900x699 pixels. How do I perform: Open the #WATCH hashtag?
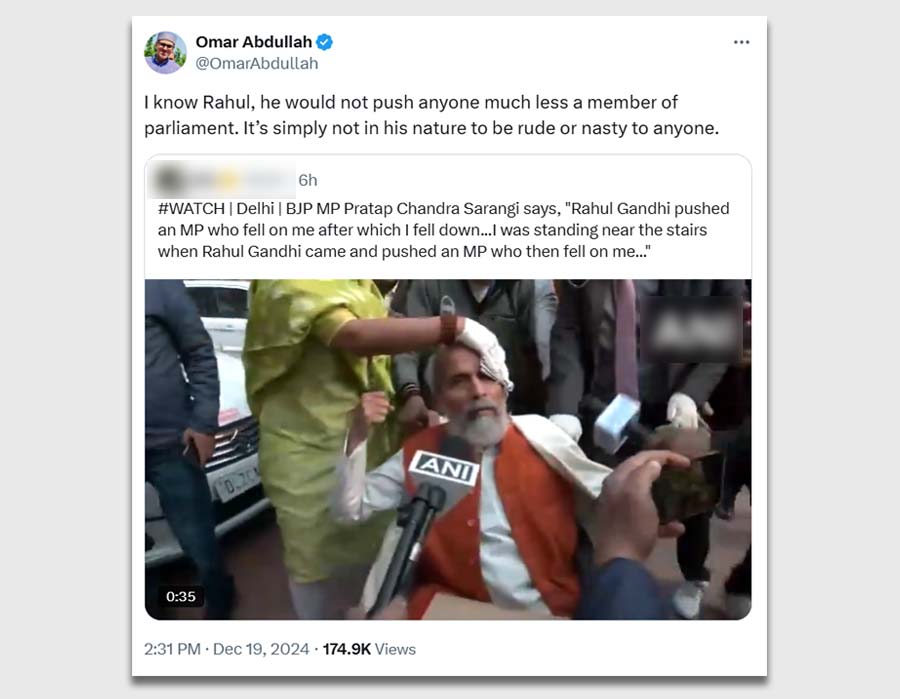click(x=191, y=208)
